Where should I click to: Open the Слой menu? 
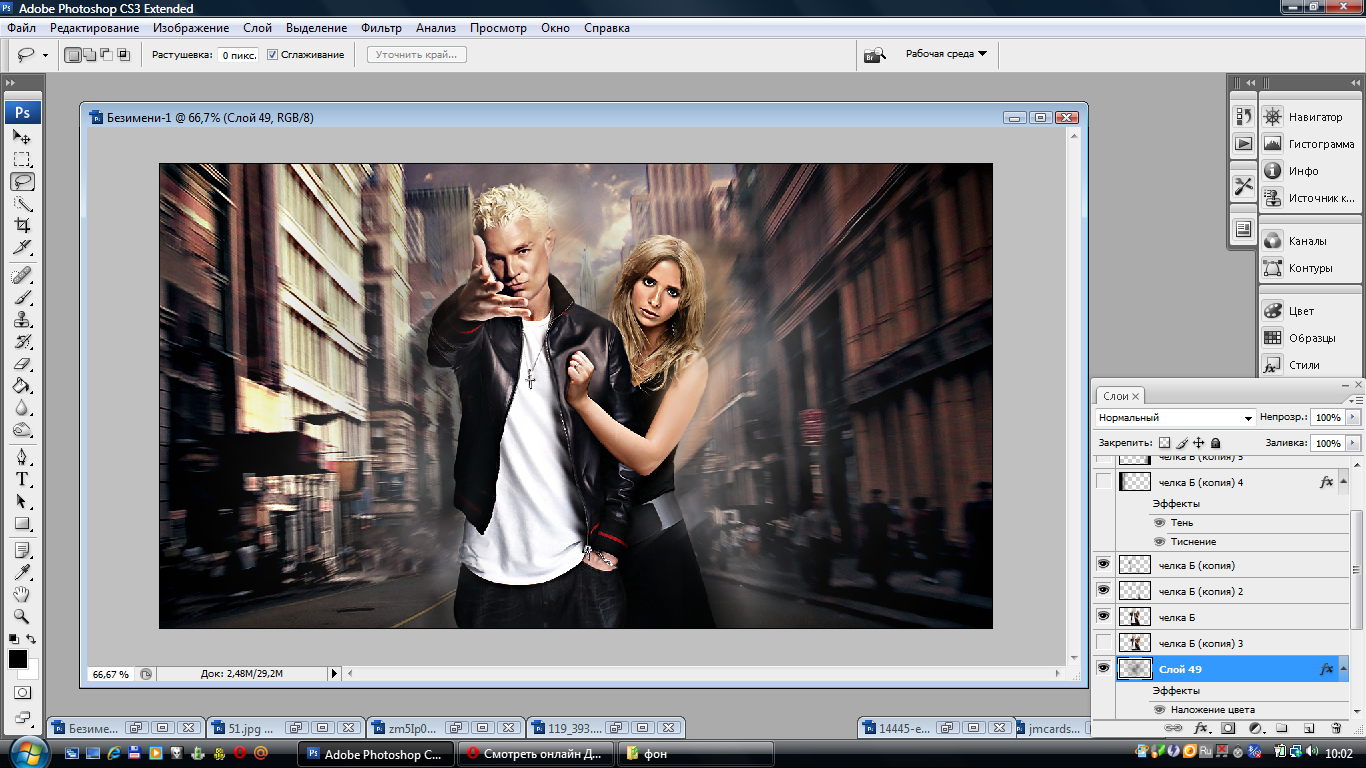(x=257, y=28)
